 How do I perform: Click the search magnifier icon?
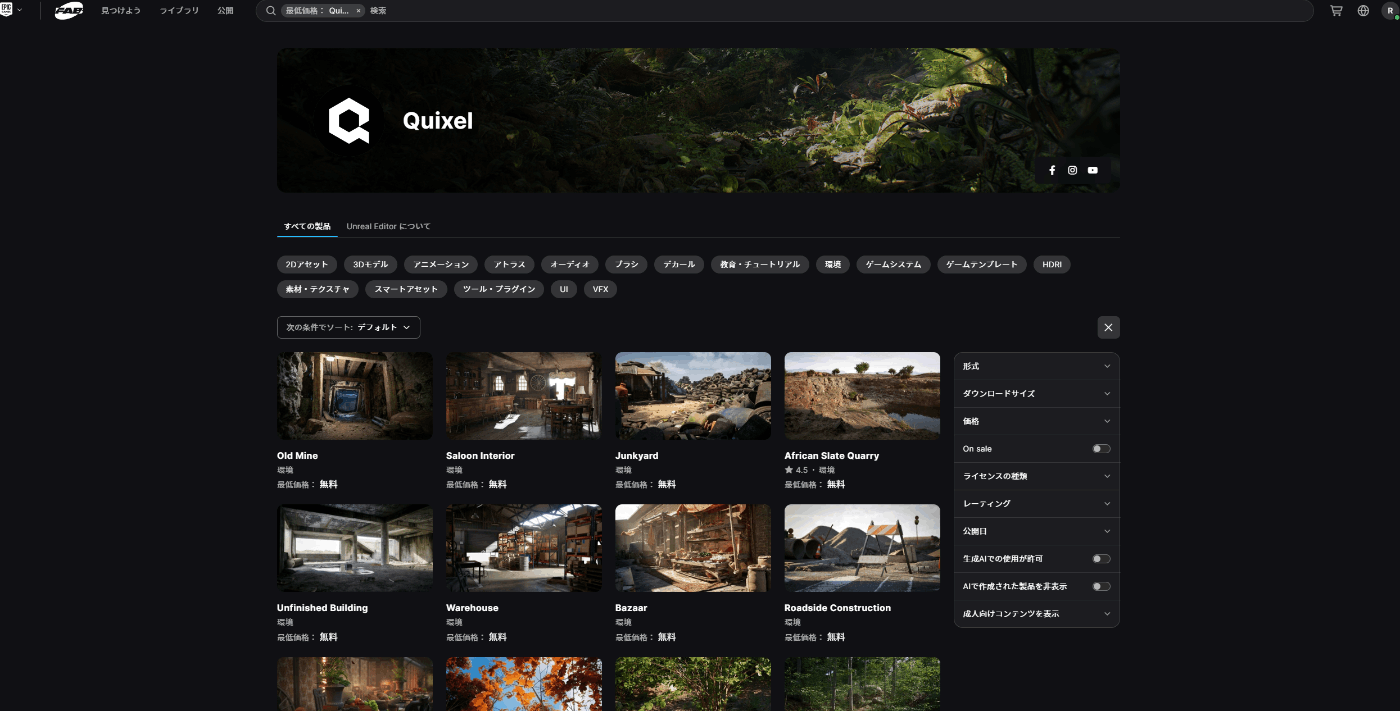click(x=271, y=10)
